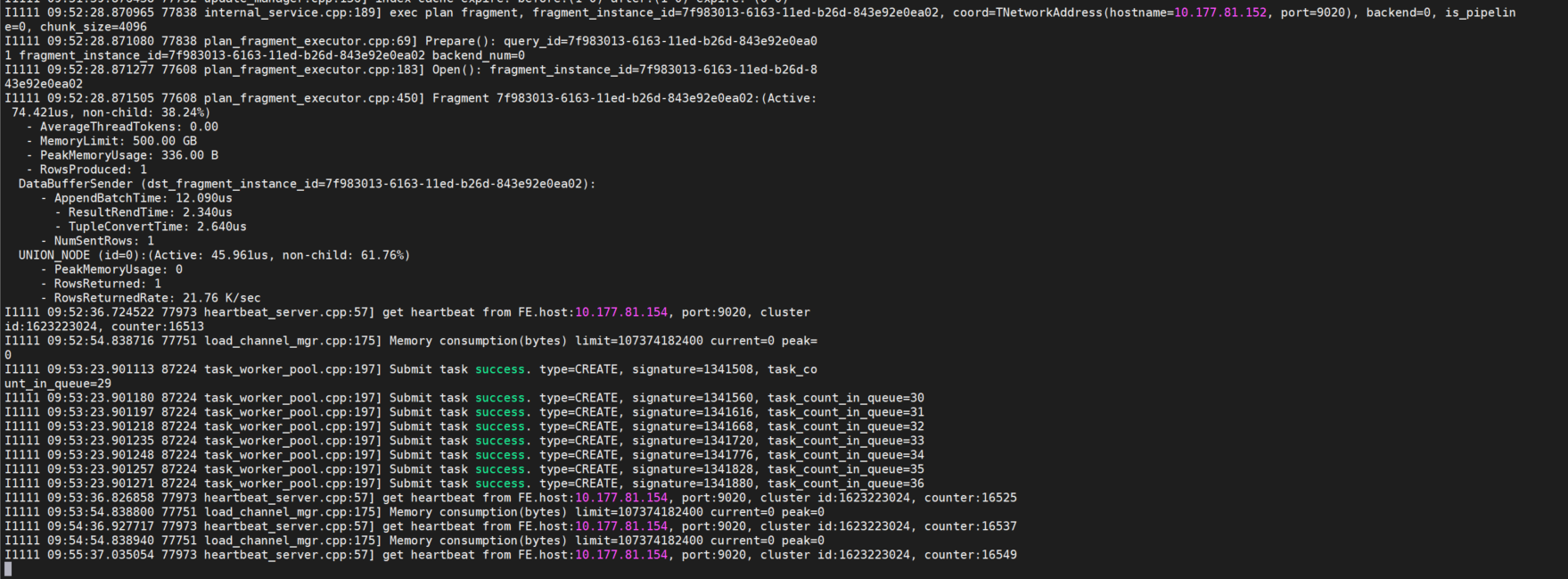Click the terminal cursor block at the prompt
Screen dimensions: 1568x579
8,569
